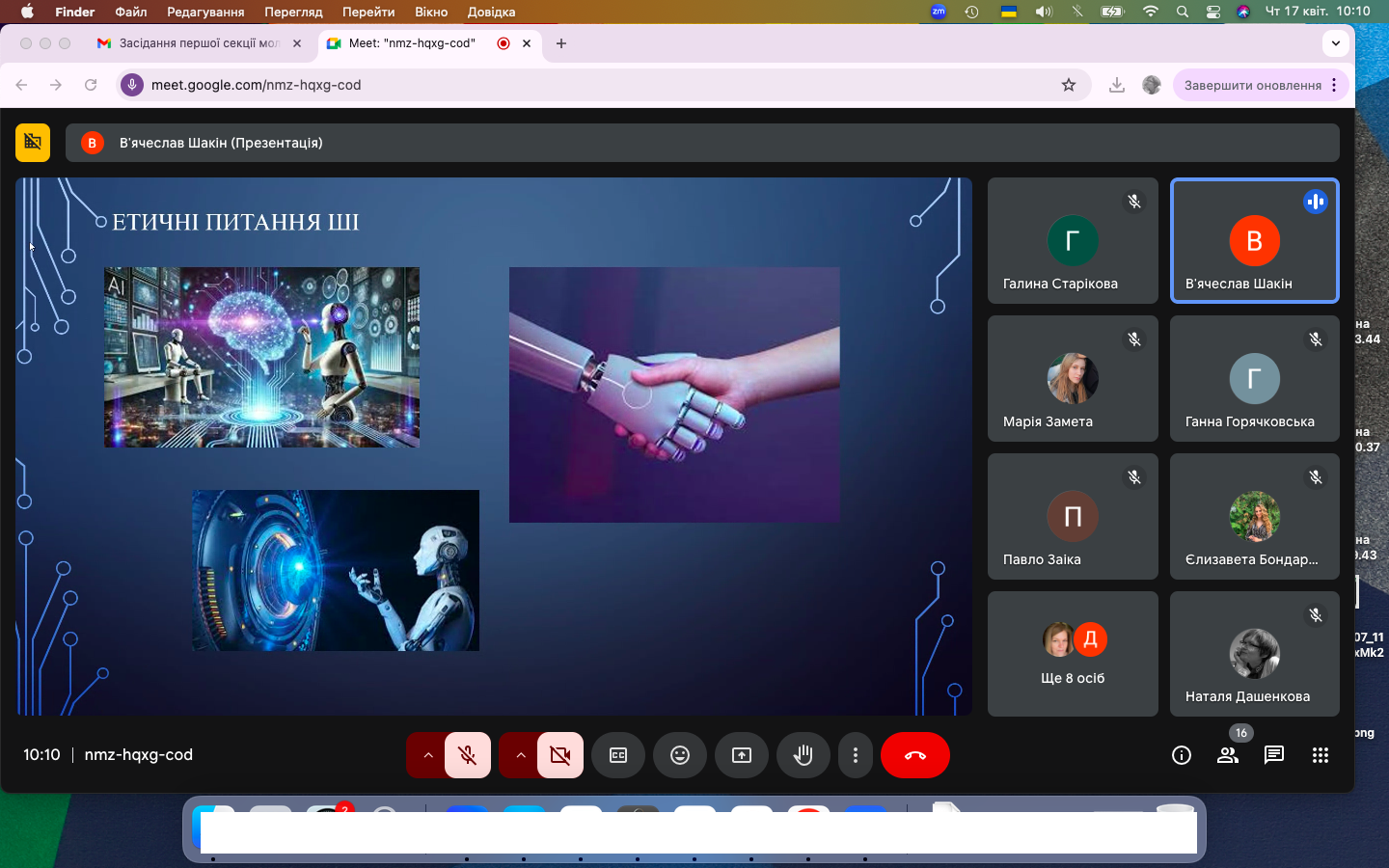Expand audio settings arrow beside microphone

coord(428,755)
